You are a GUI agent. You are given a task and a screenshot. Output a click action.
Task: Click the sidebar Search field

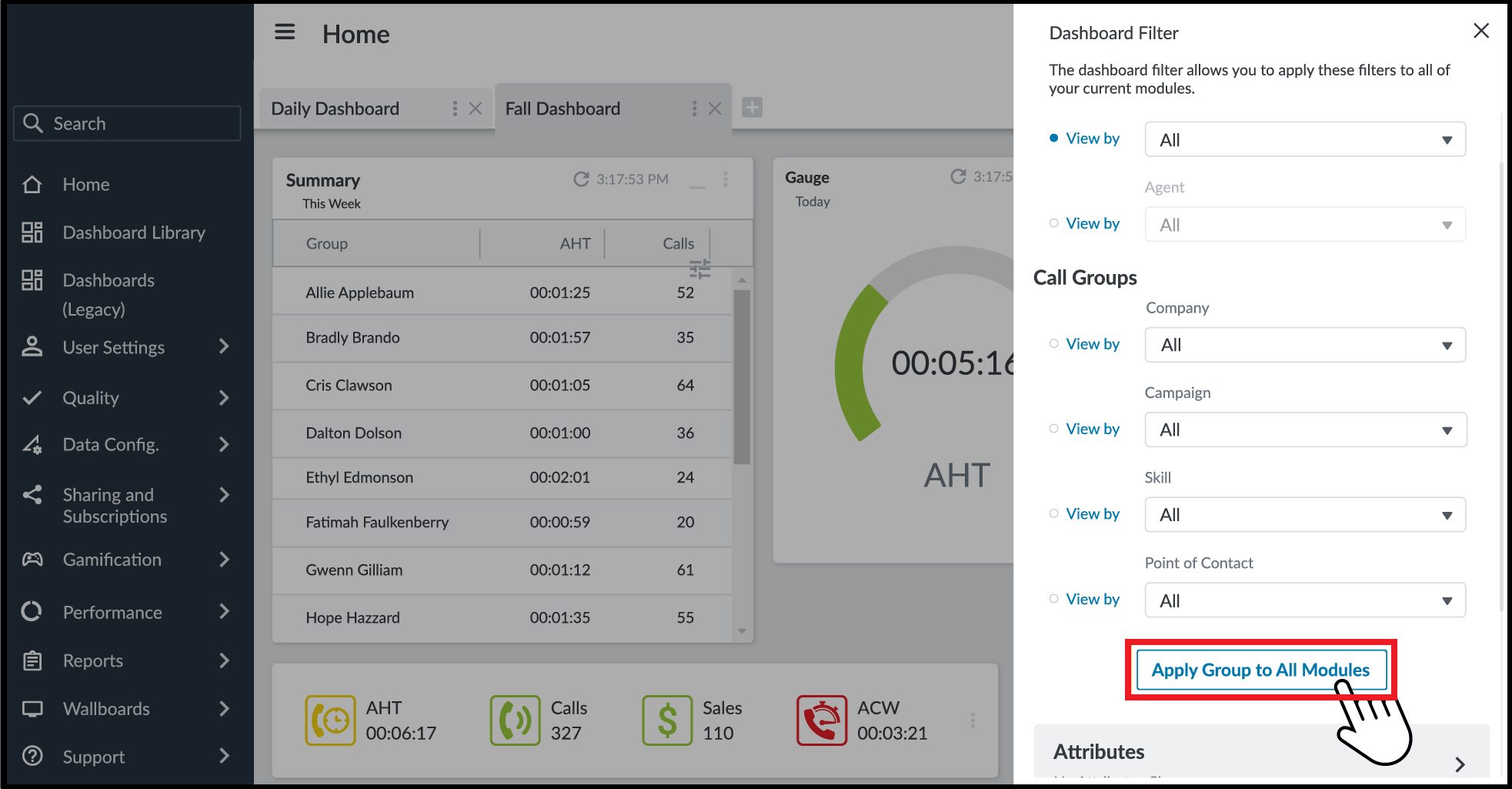(127, 123)
